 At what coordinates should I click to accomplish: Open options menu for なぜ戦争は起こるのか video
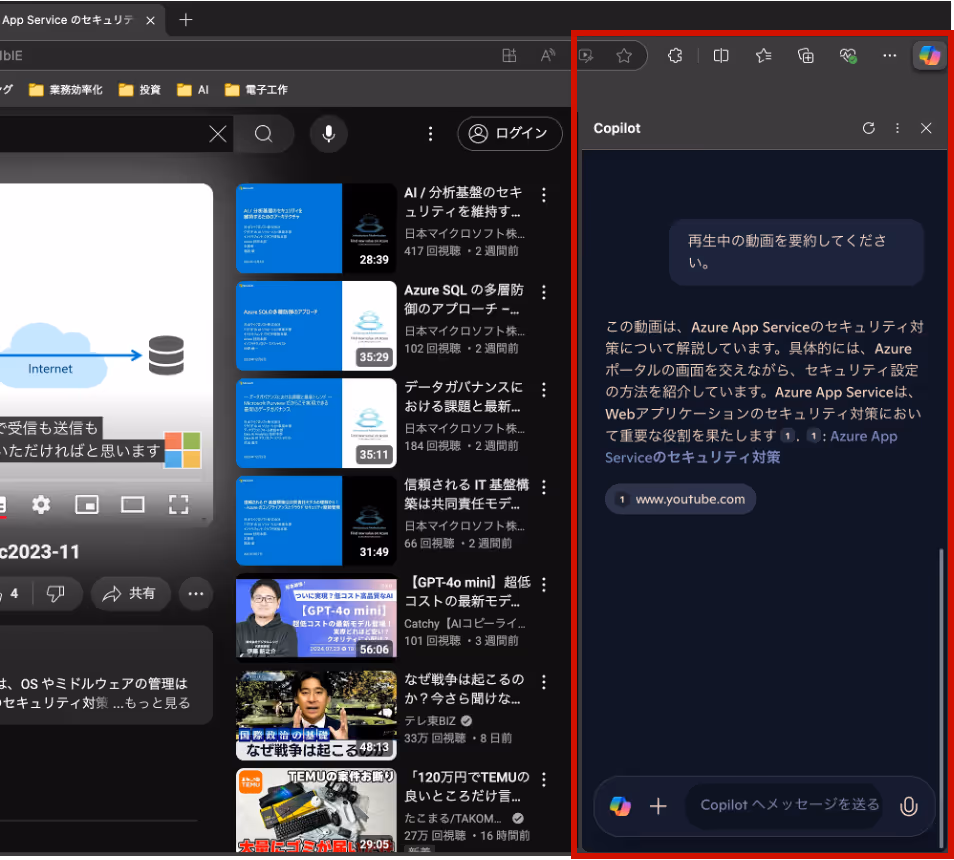(544, 682)
